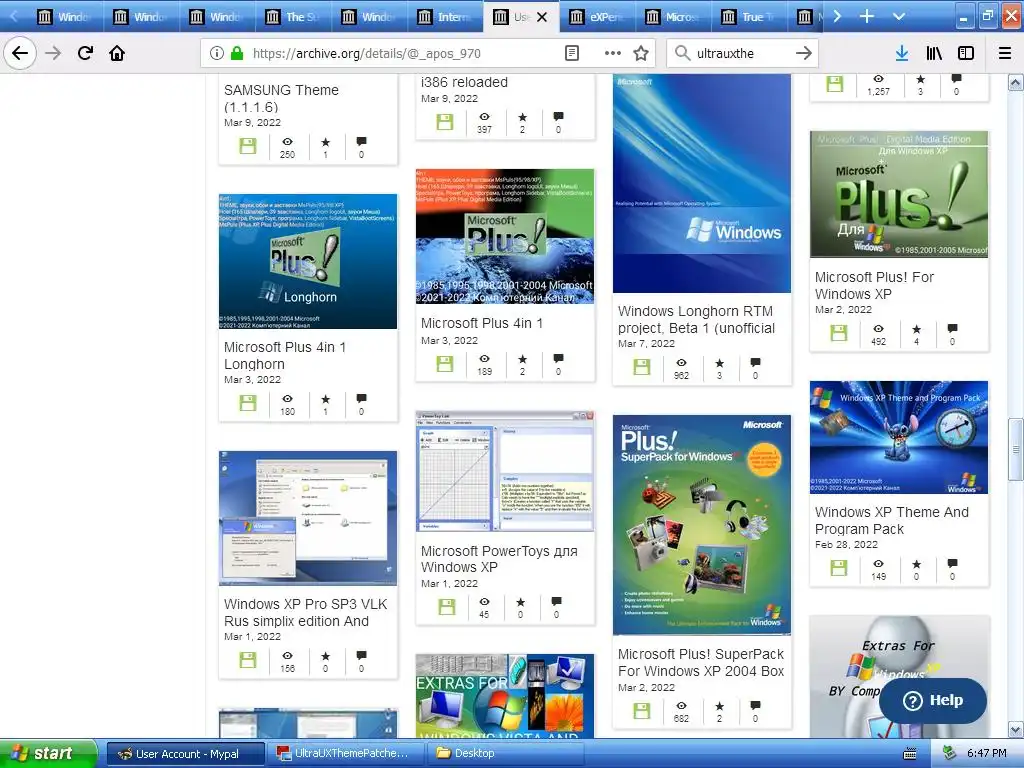Open the browser home page
This screenshot has width=1024, height=768.
117,53
